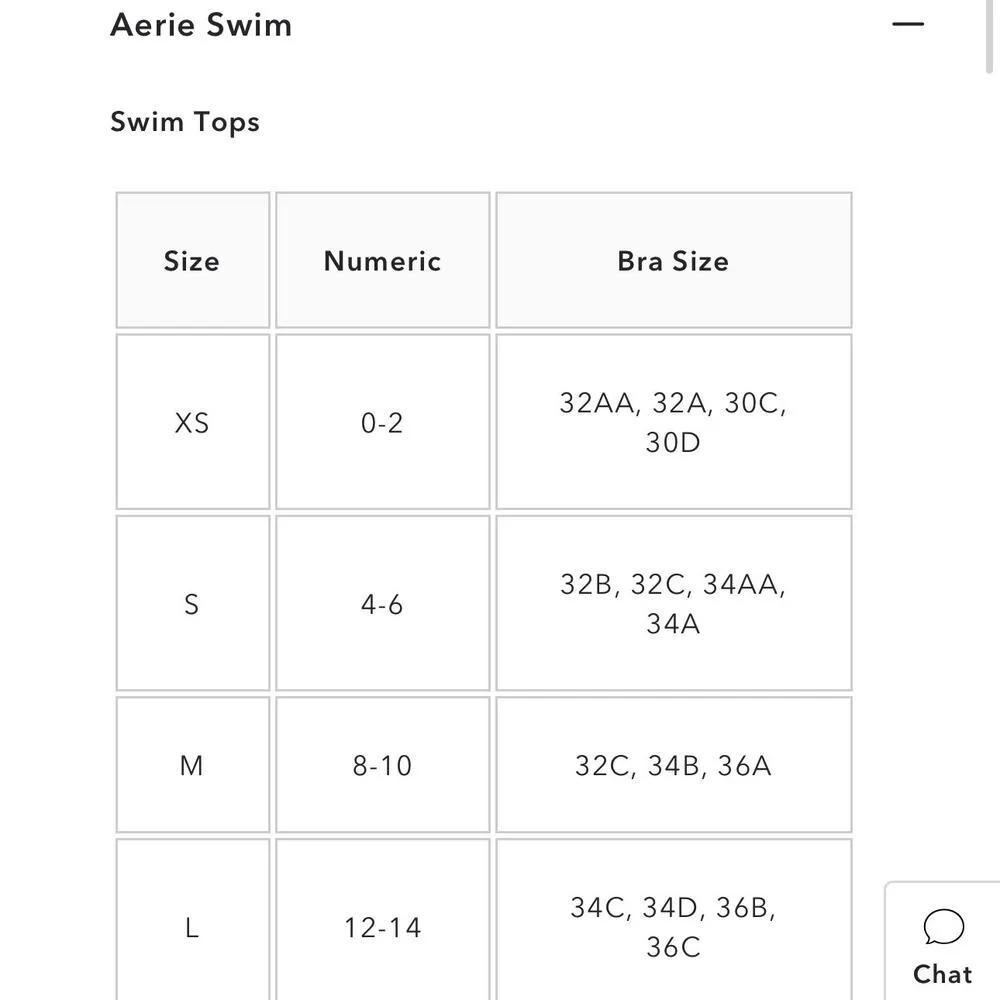Screen dimensions: 1000x1000
Task: Open the Chat speech bubble icon
Action: point(943,928)
